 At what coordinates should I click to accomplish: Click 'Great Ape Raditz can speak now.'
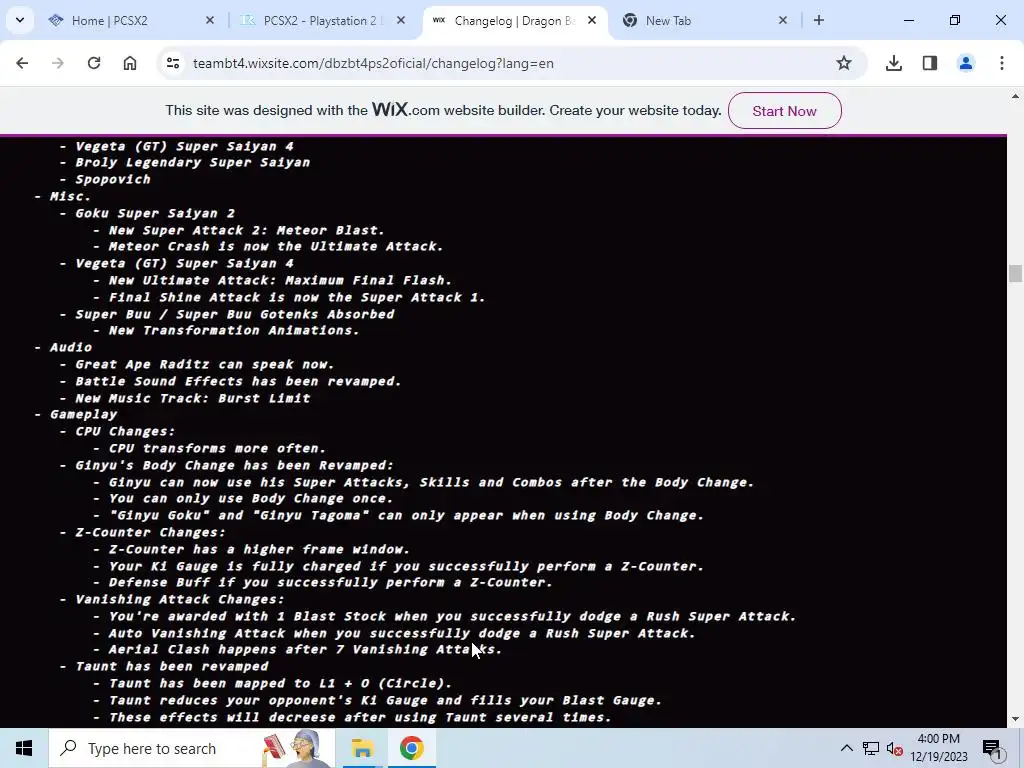[205, 364]
